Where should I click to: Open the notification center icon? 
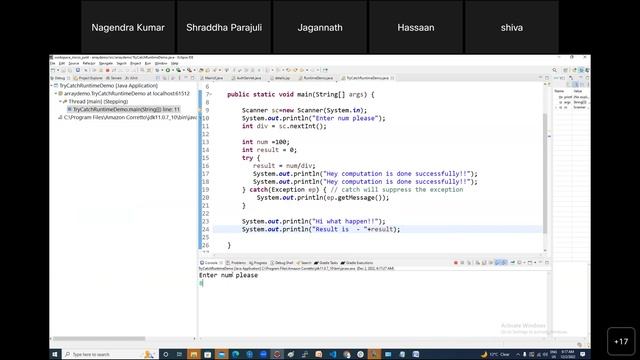pyautogui.click(x=582, y=354)
